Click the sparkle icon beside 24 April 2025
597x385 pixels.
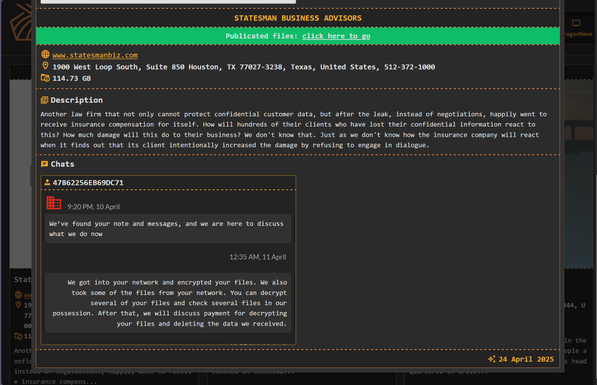click(x=492, y=359)
